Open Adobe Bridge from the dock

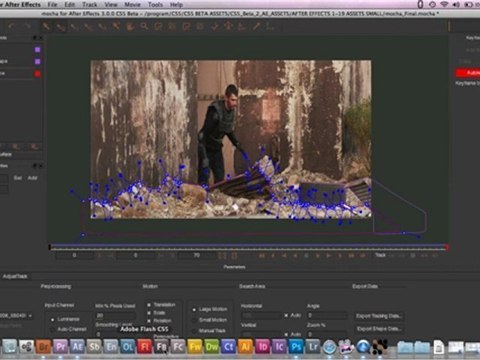(x=43, y=347)
